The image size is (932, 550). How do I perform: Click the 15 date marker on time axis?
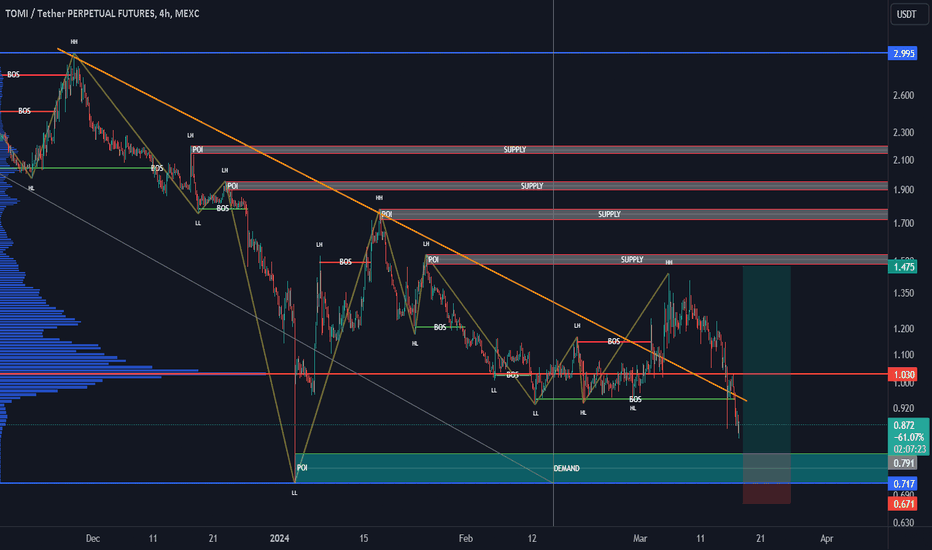(x=364, y=539)
